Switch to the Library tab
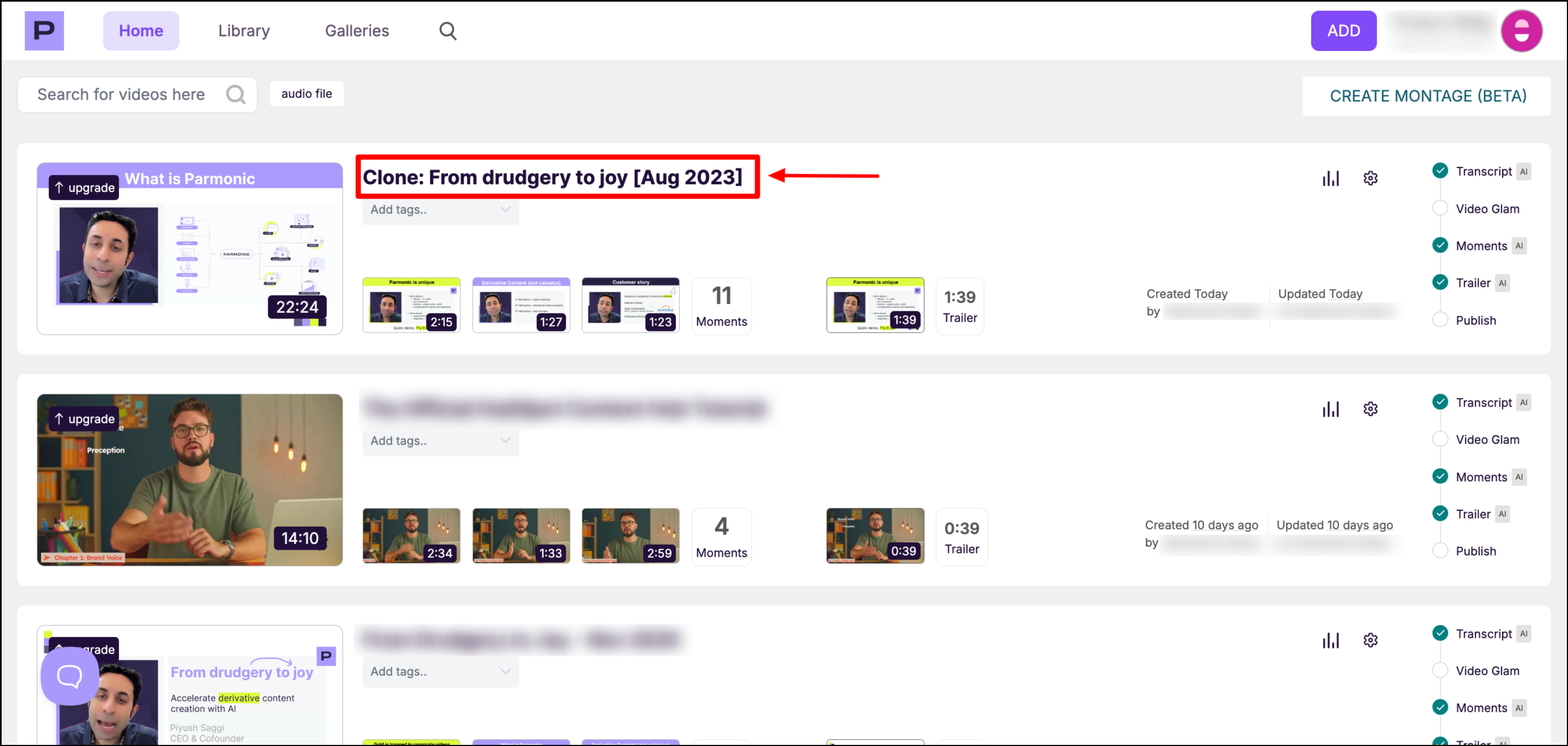Image resolution: width=1568 pixels, height=746 pixels. pyautogui.click(x=244, y=30)
